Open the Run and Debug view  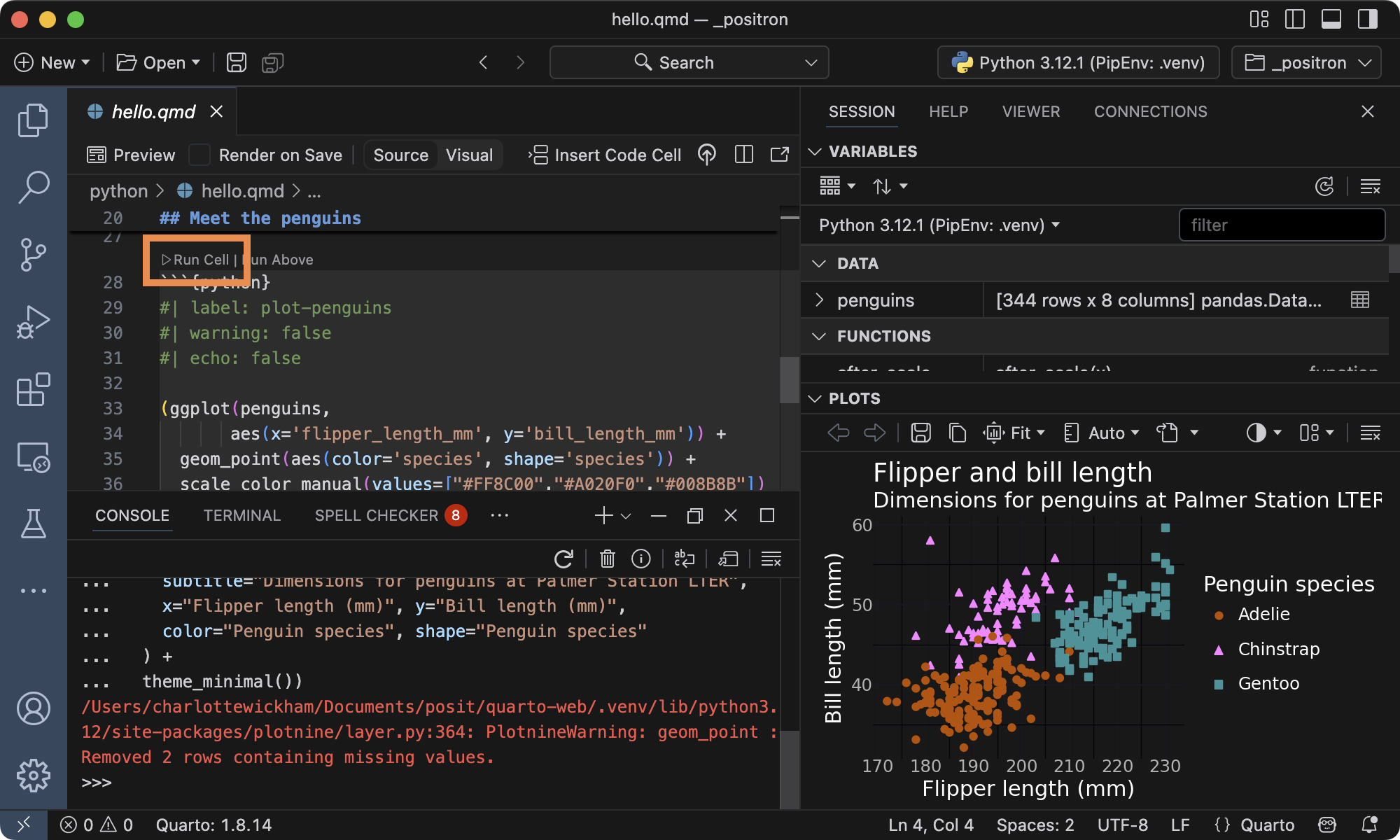(x=33, y=322)
